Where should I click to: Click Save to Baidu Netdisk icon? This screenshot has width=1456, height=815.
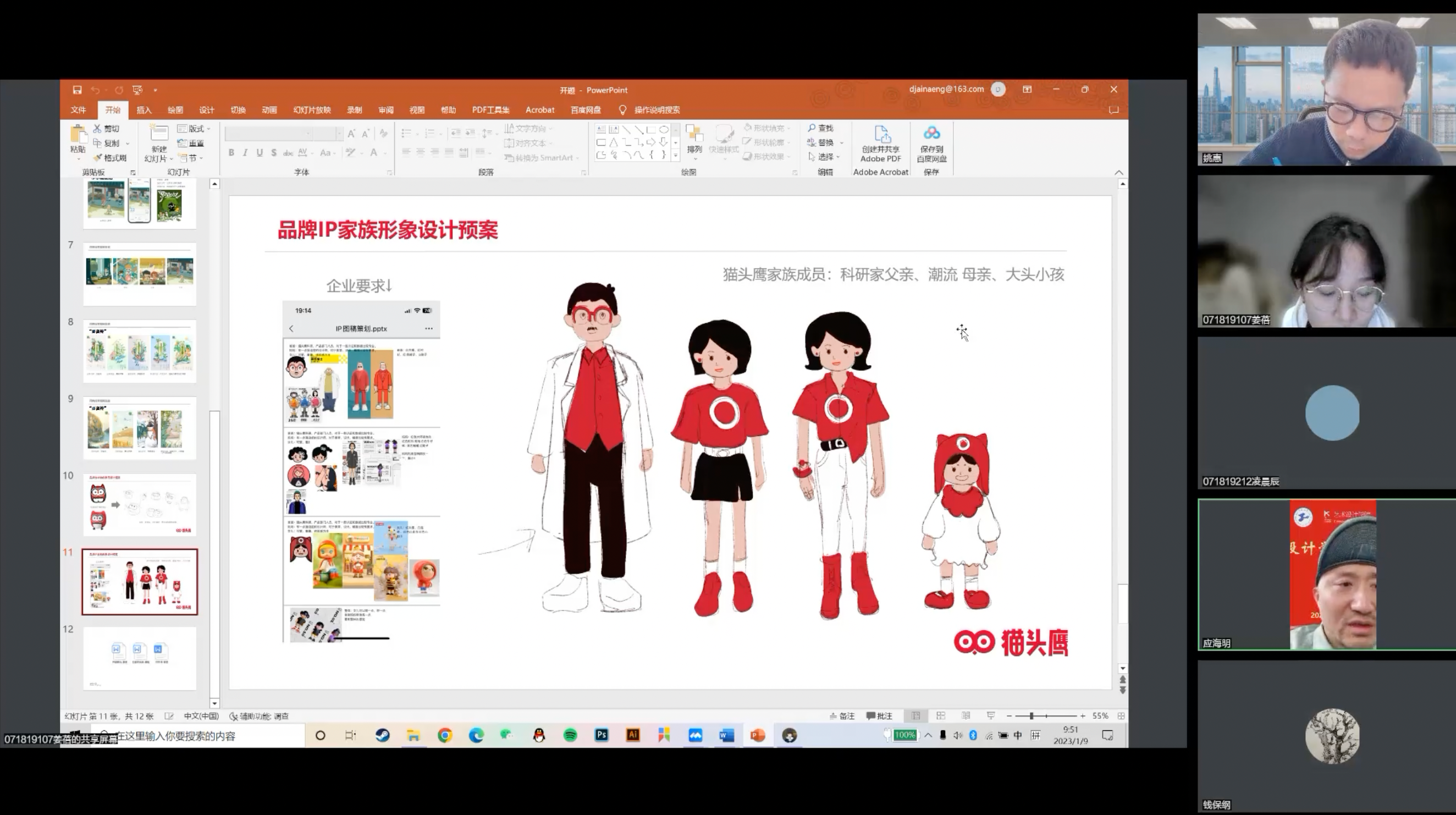coord(931,134)
